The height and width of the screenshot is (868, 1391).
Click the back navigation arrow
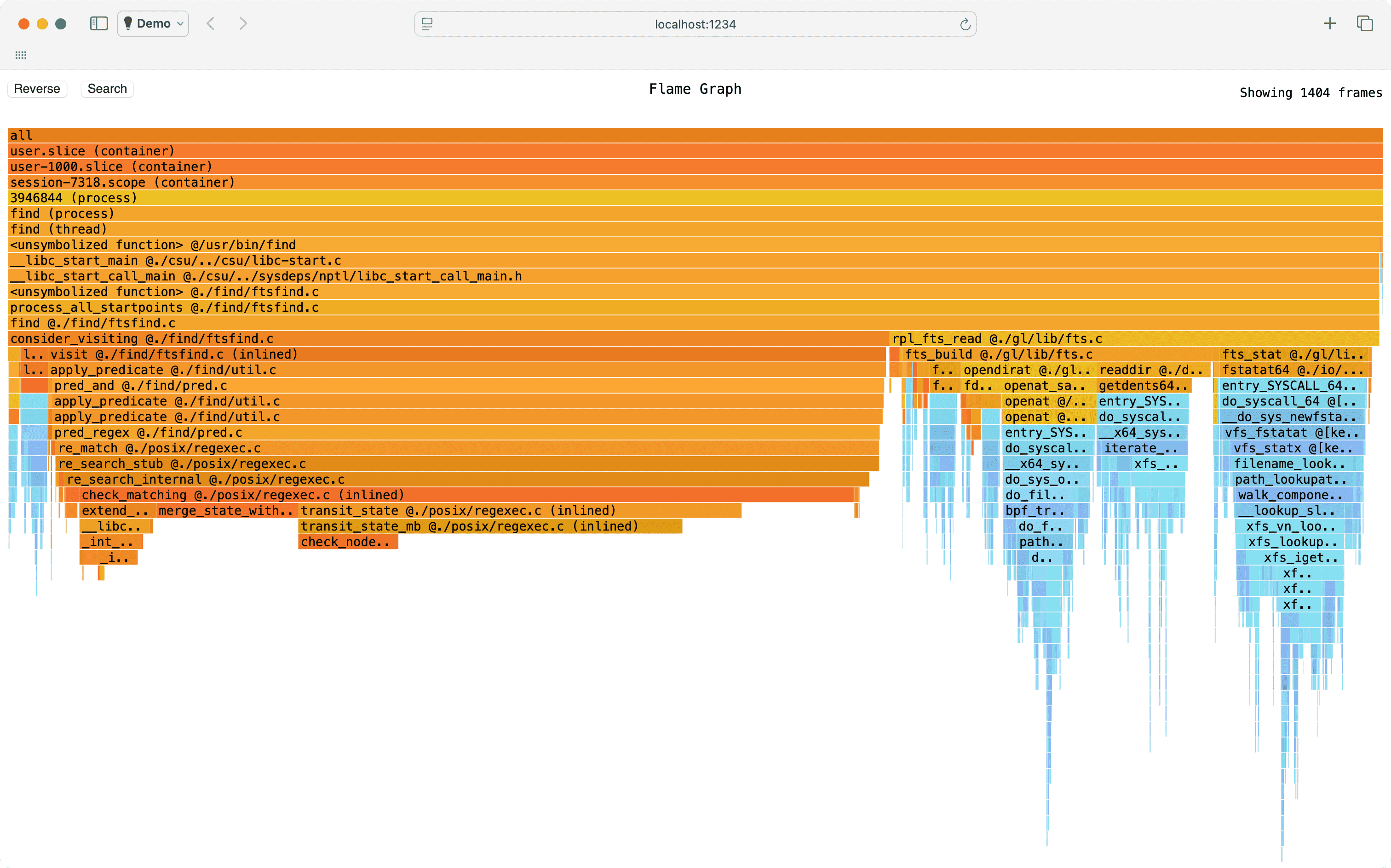pos(211,23)
